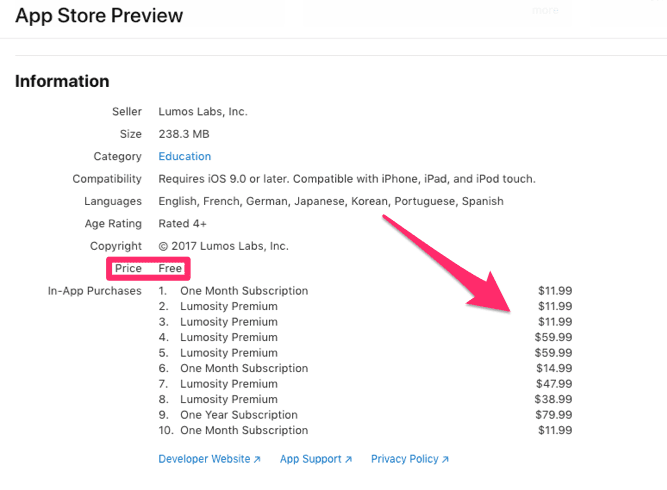Click the highlighted Price Free row
Image resolution: width=667 pixels, height=490 pixels.
pos(148,268)
